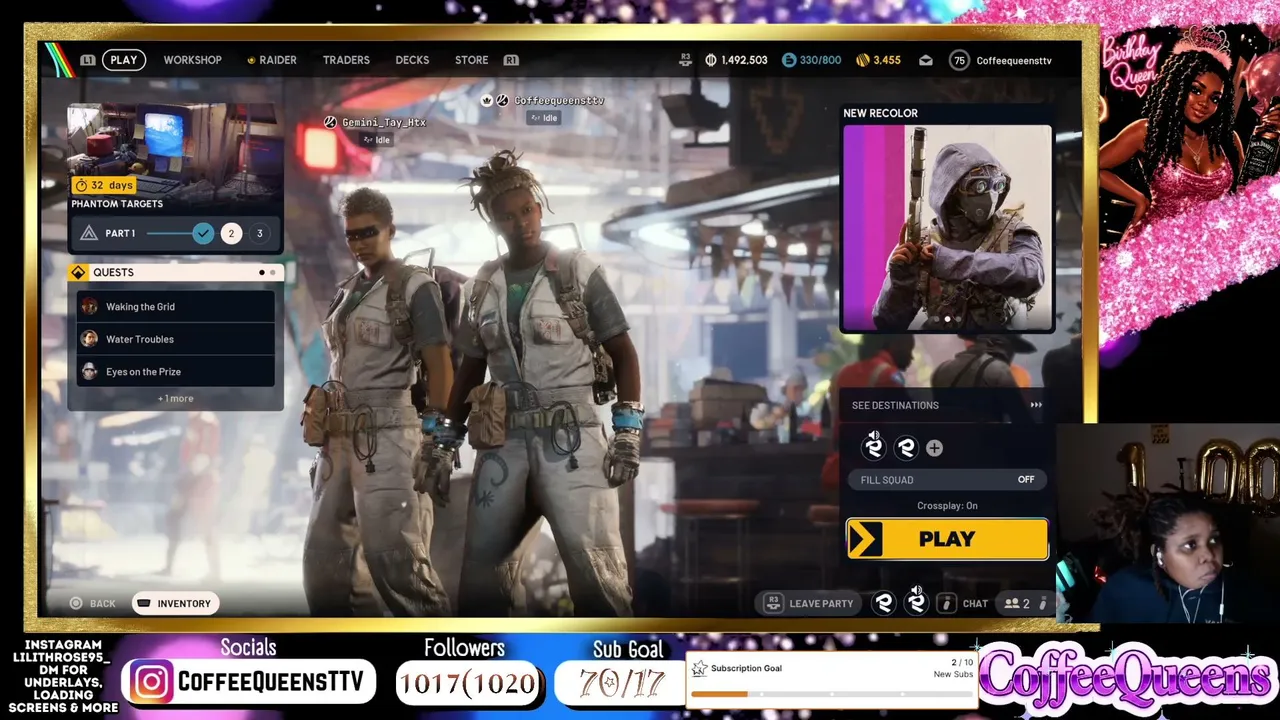Click the Water Troubles trader portrait

(x=89, y=339)
